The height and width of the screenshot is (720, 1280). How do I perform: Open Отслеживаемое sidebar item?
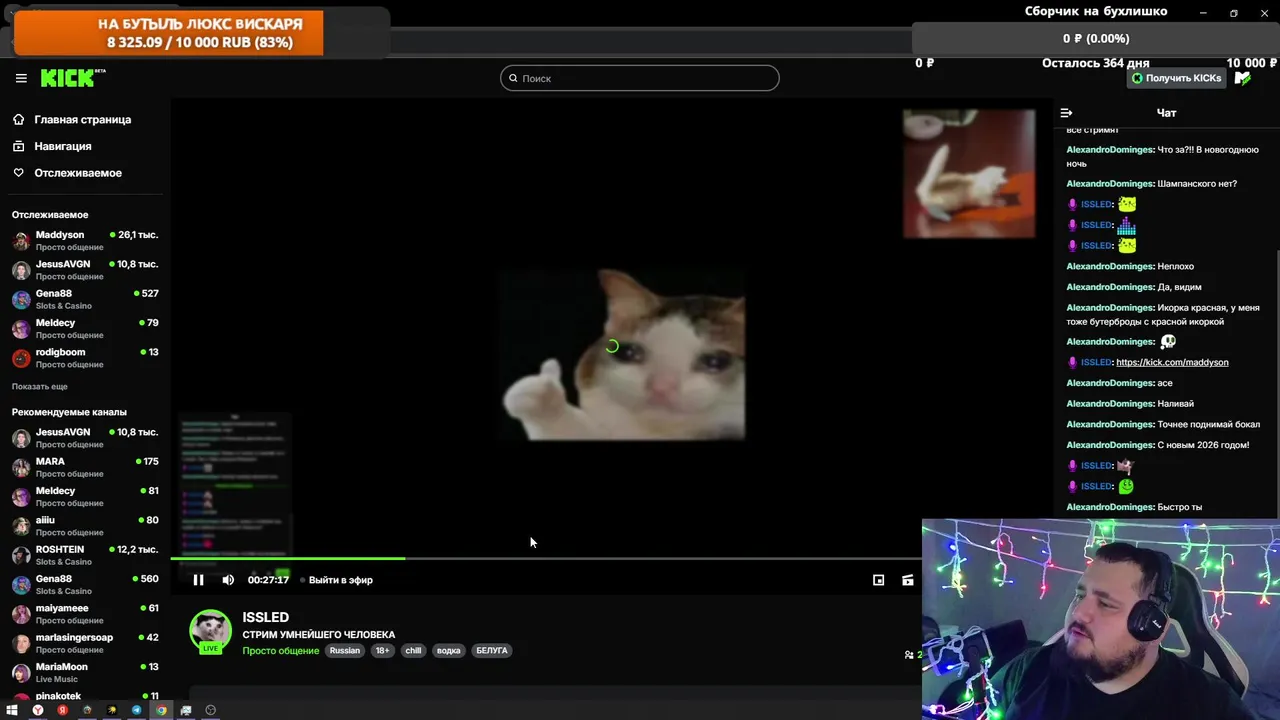pyautogui.click(x=78, y=173)
